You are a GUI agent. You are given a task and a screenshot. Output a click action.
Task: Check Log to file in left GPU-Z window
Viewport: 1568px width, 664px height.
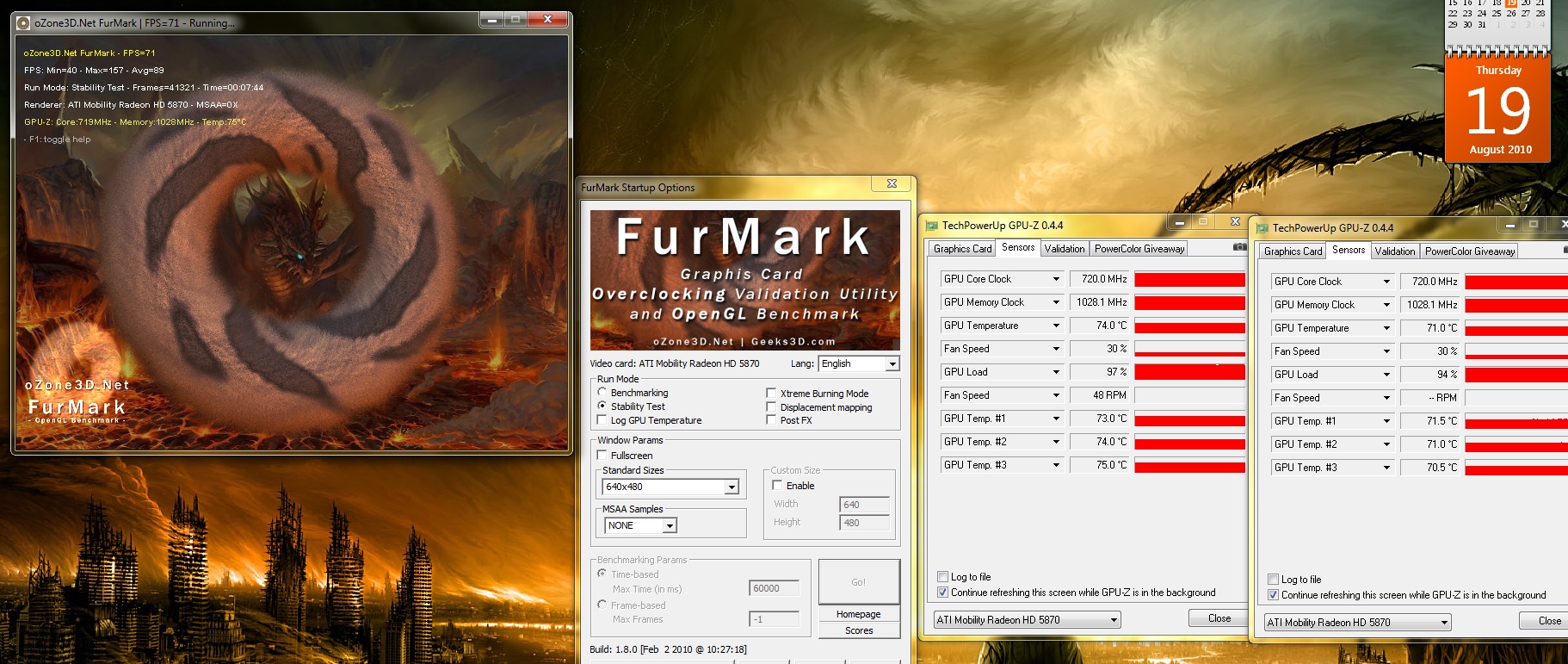942,577
